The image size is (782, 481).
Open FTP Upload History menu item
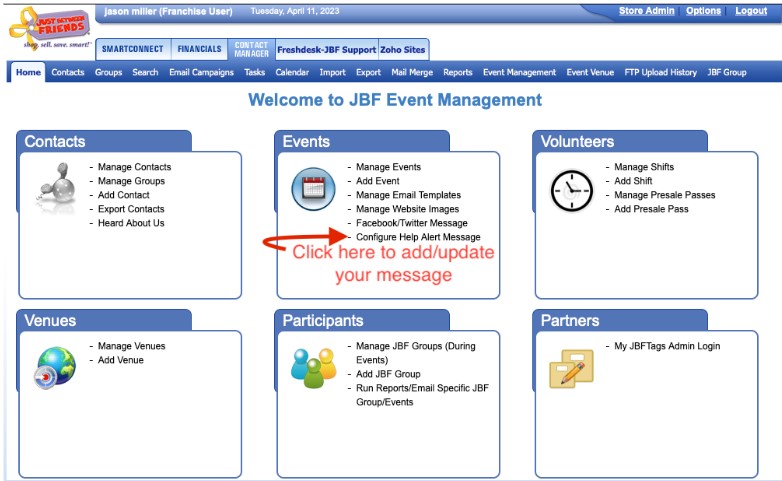[660, 73]
